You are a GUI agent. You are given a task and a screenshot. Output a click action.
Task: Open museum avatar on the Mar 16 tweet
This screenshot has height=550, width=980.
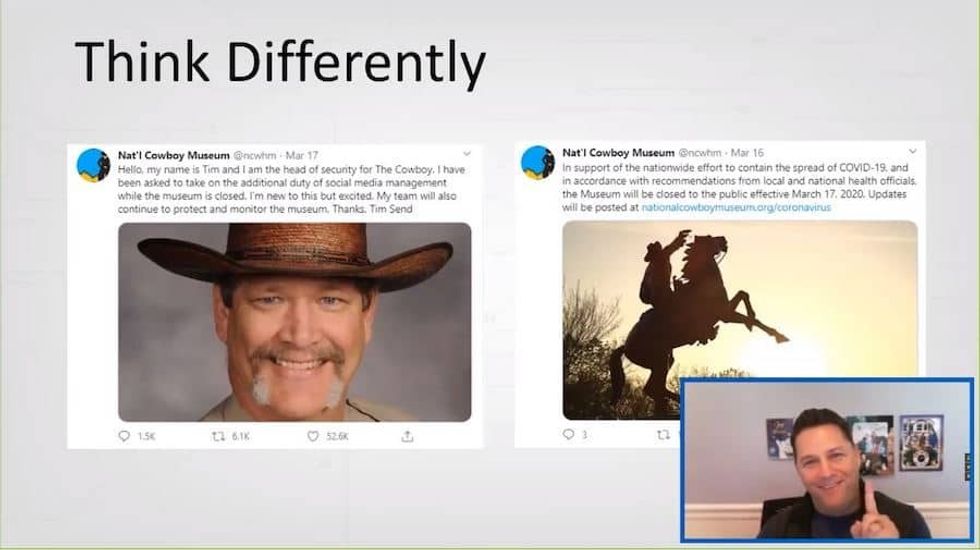click(537, 163)
